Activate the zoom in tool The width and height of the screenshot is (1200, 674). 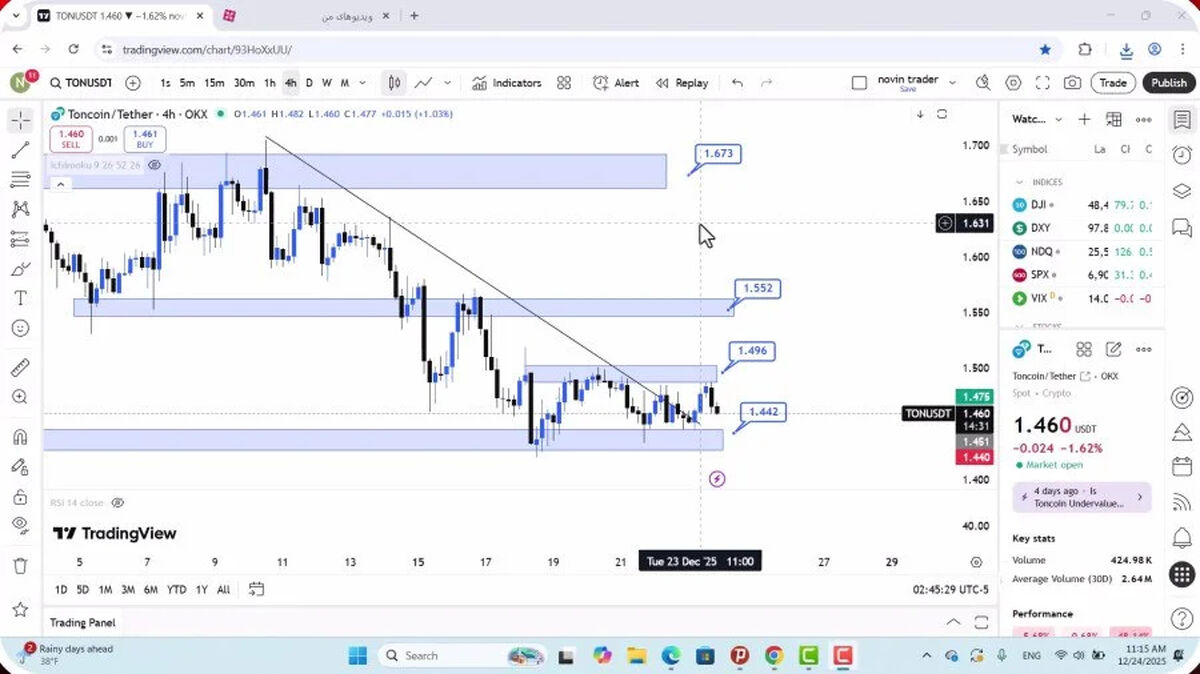pyautogui.click(x=20, y=397)
